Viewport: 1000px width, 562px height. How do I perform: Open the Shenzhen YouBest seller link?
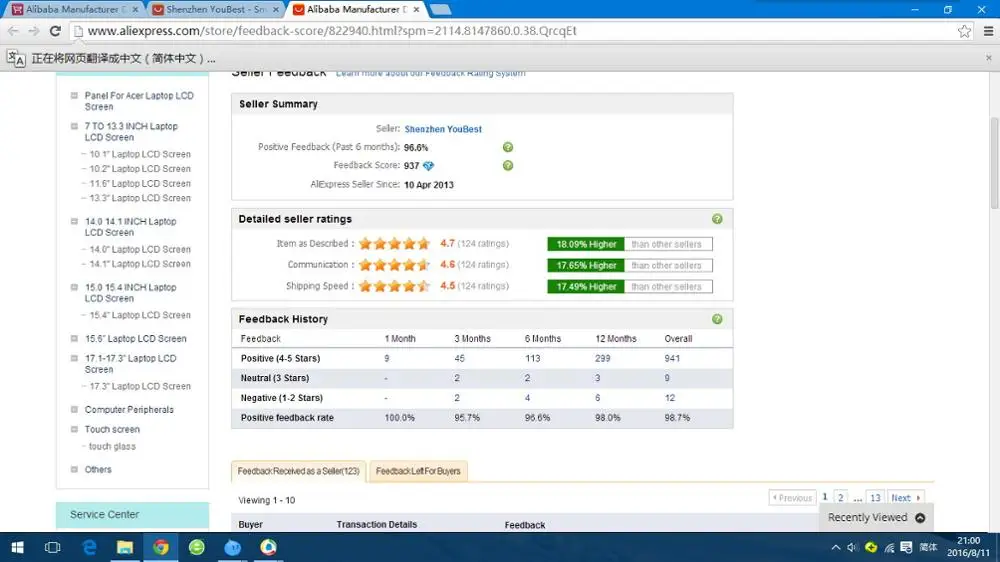(x=443, y=129)
